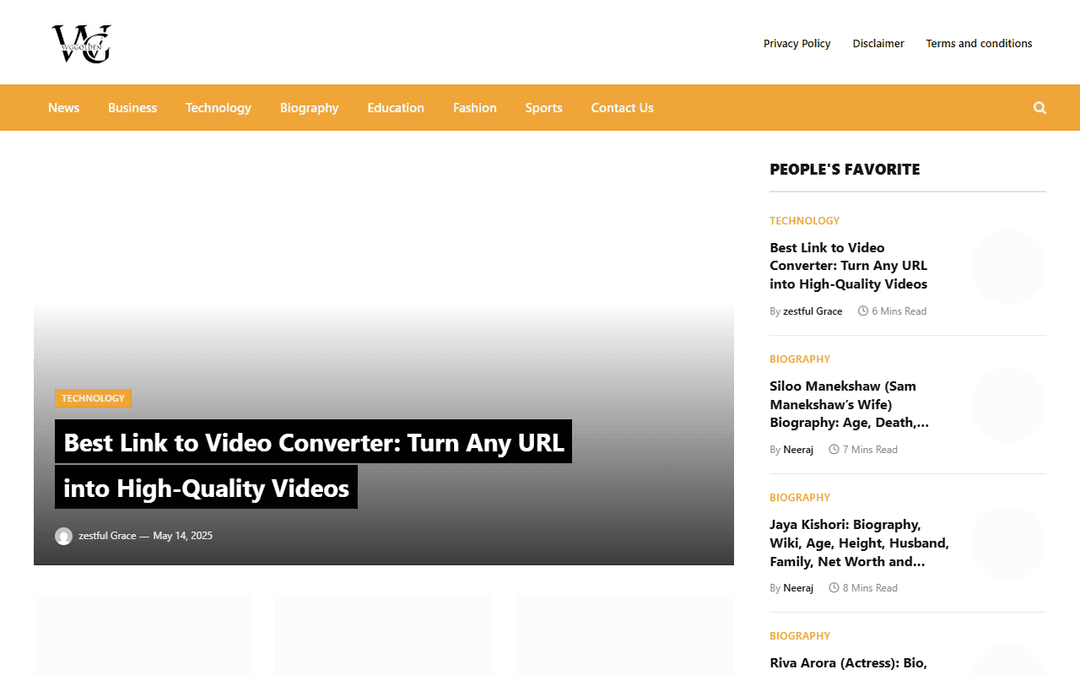Open sidebar article Best Link to Video Converter

(849, 266)
